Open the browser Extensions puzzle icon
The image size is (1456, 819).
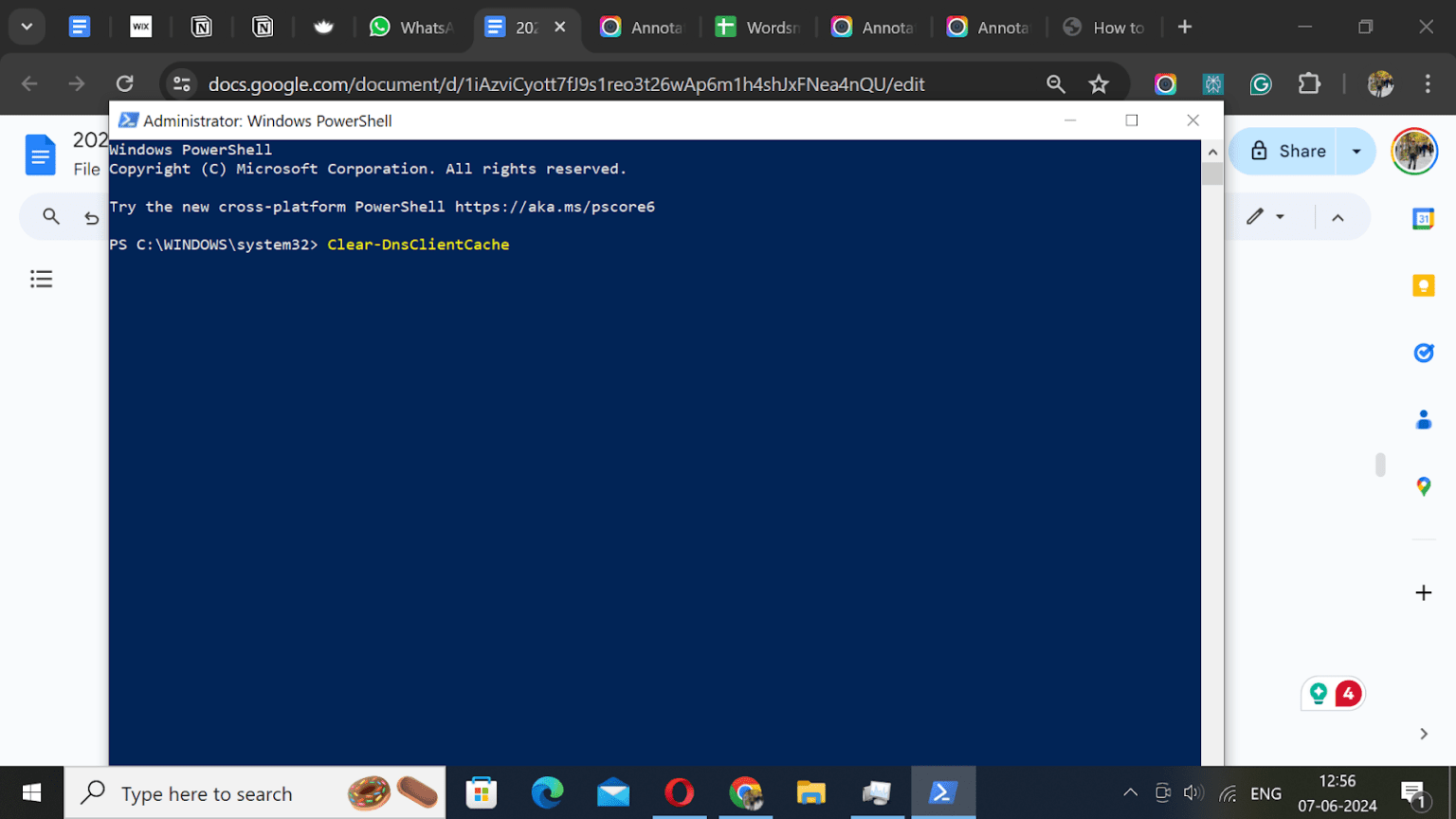[x=1309, y=83]
